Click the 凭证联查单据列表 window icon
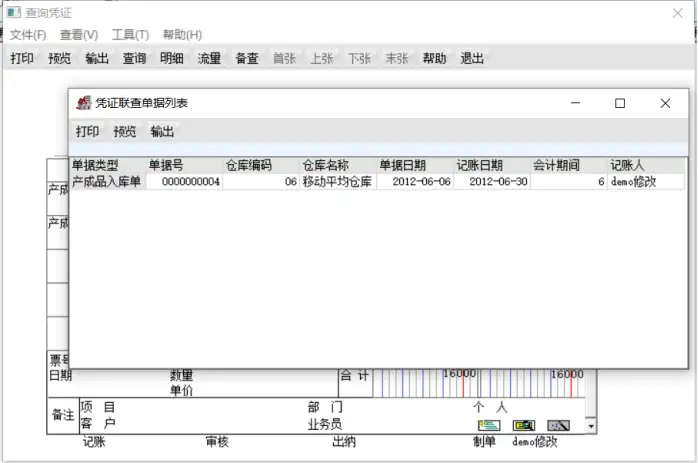The image size is (698, 463). (x=83, y=103)
